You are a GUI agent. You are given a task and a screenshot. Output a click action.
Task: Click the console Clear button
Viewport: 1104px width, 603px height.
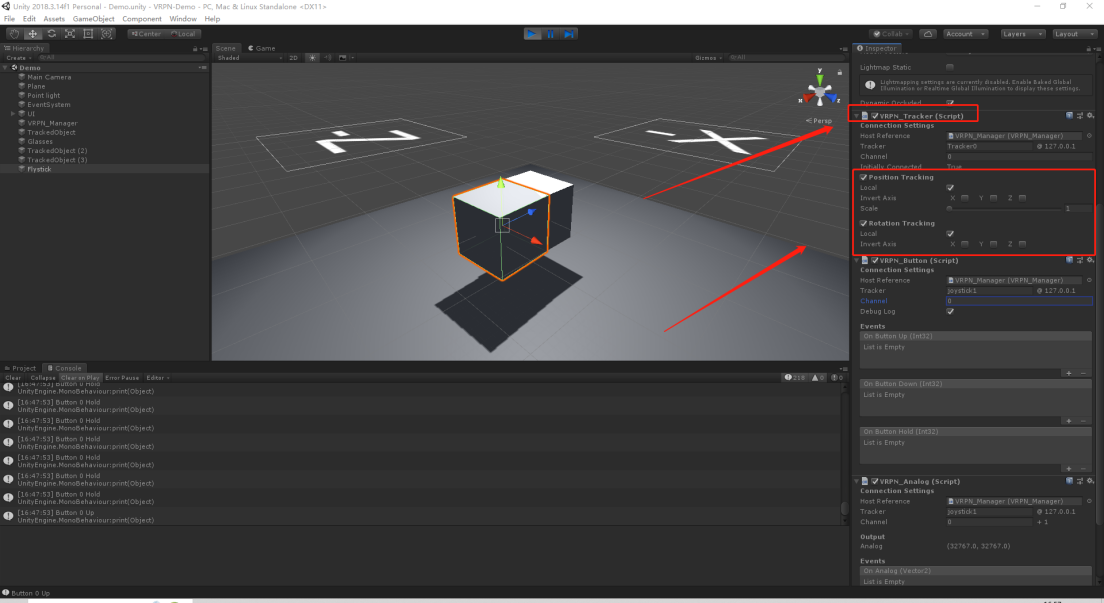(x=13, y=378)
